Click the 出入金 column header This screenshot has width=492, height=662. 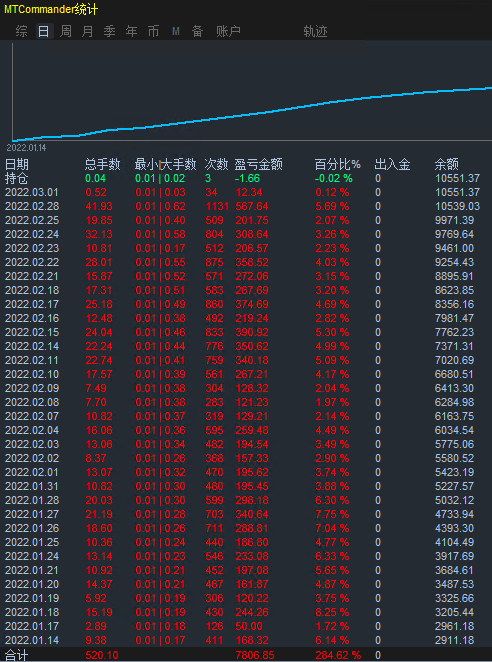click(392, 164)
